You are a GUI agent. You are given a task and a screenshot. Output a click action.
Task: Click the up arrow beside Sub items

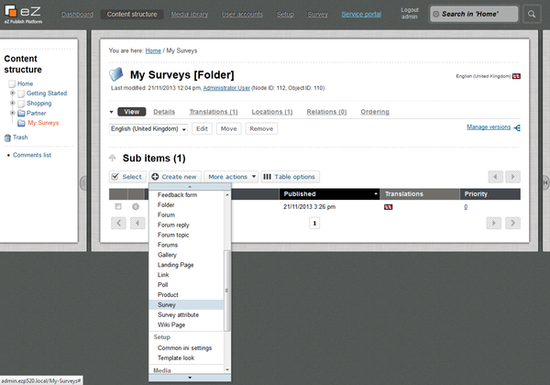112,158
